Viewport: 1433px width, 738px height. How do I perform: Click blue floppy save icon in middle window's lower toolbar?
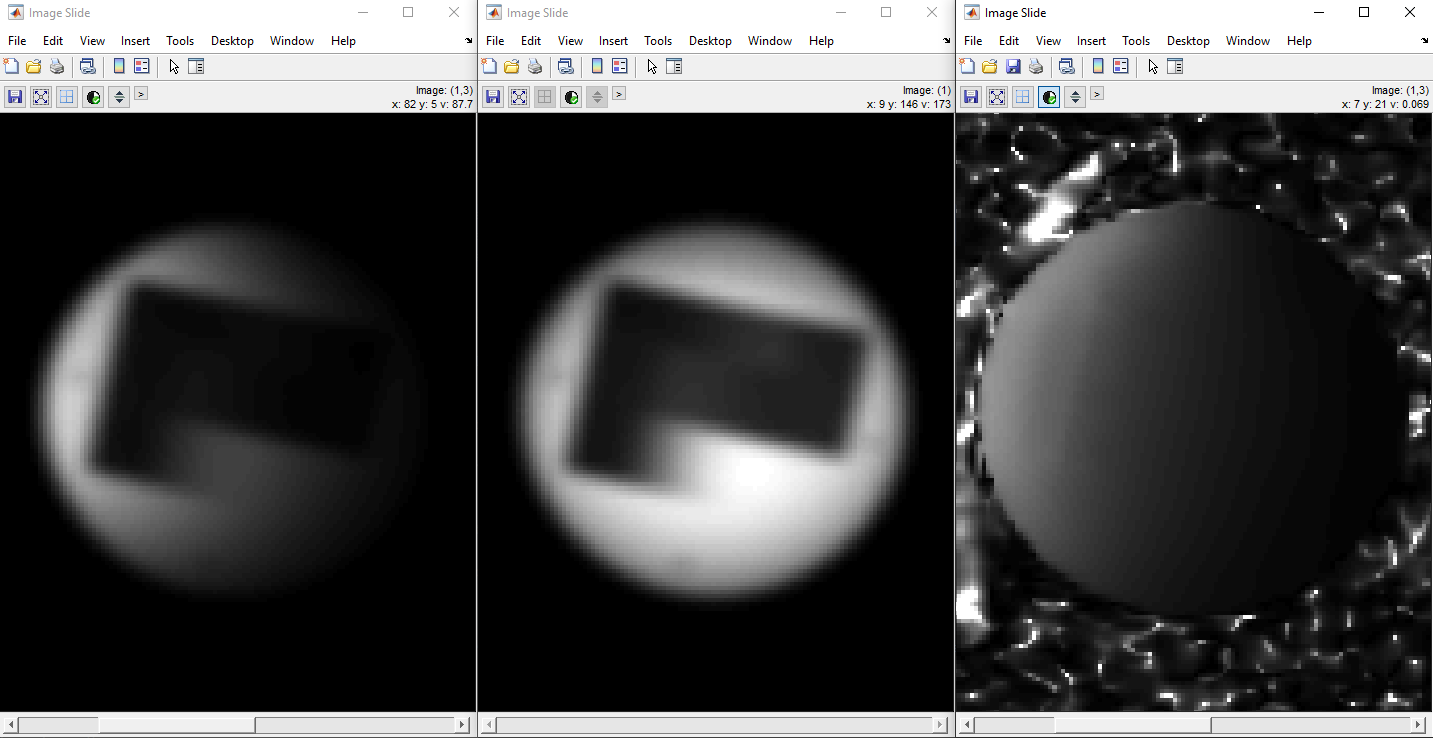[x=493, y=97]
